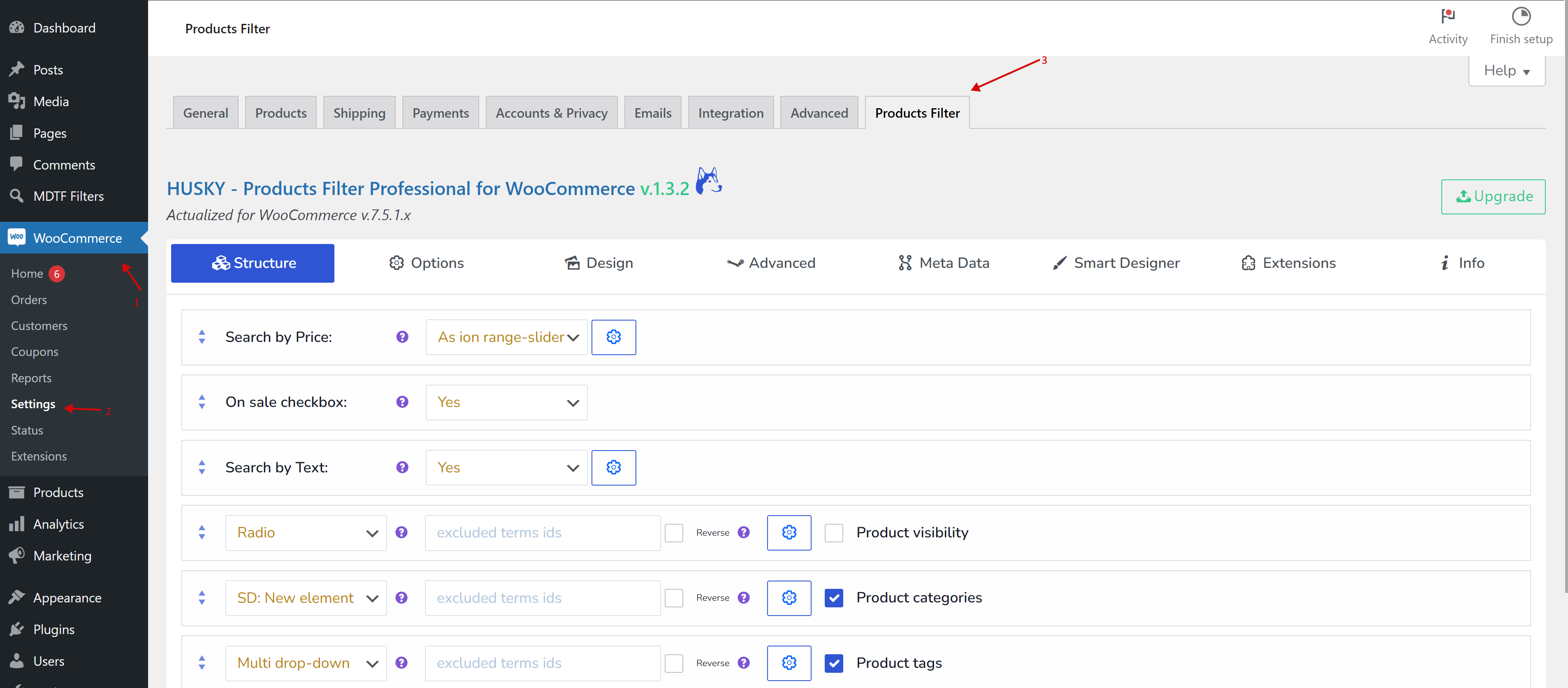Image resolution: width=1568 pixels, height=688 pixels.
Task: Open the Activity flag icon
Action: 1447,16
